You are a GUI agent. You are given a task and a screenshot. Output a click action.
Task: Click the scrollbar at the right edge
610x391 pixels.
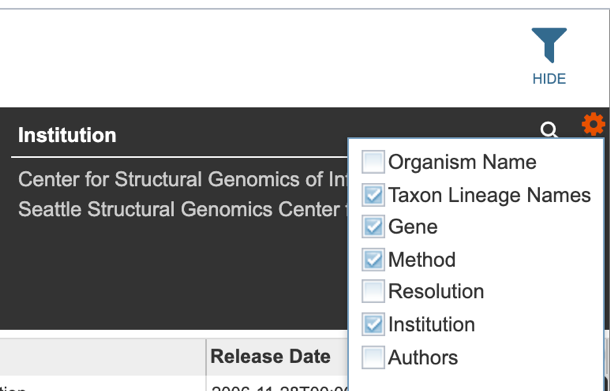(x=607, y=358)
